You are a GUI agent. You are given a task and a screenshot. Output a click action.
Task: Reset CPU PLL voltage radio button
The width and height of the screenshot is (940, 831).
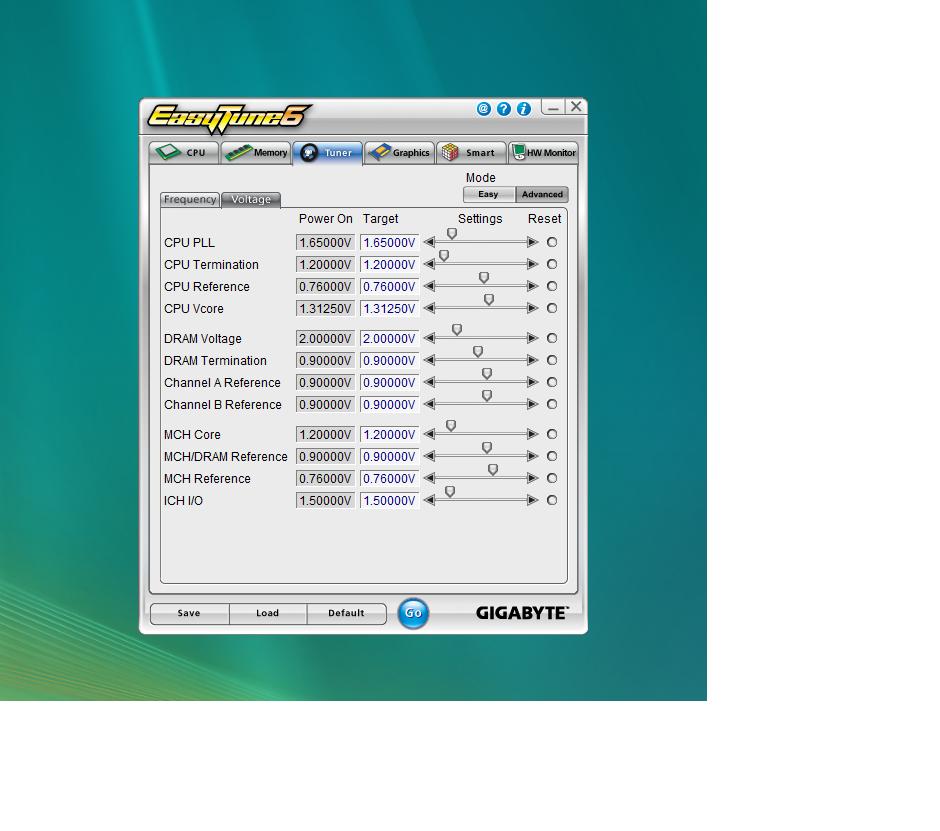[x=552, y=242]
